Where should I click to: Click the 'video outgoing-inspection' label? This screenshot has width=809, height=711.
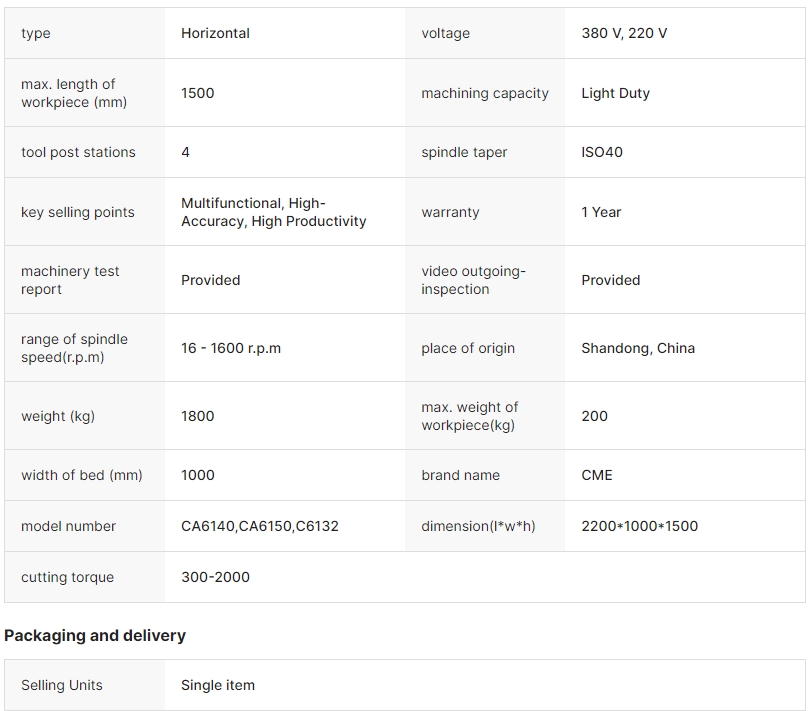click(473, 280)
